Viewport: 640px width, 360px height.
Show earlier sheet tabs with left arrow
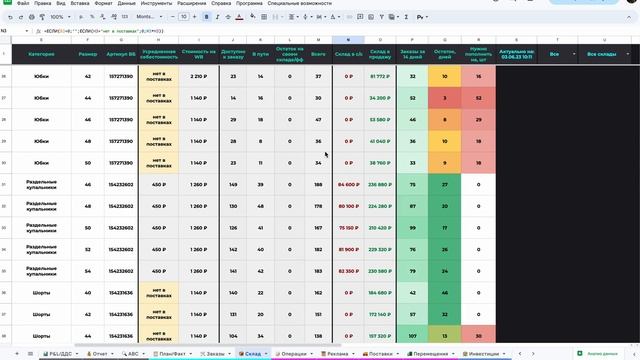(x=520, y=353)
